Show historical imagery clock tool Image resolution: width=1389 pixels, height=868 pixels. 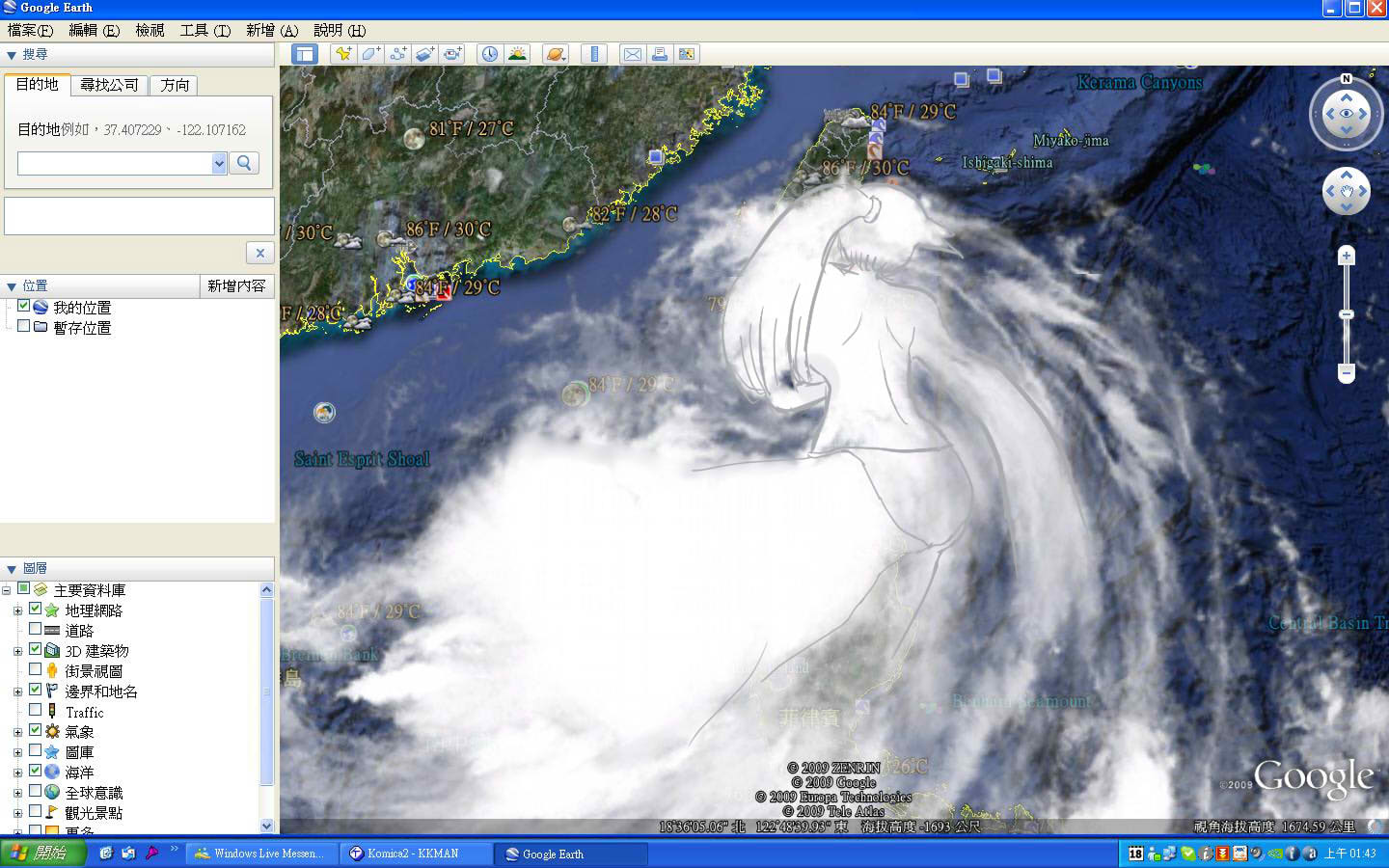tap(490, 54)
